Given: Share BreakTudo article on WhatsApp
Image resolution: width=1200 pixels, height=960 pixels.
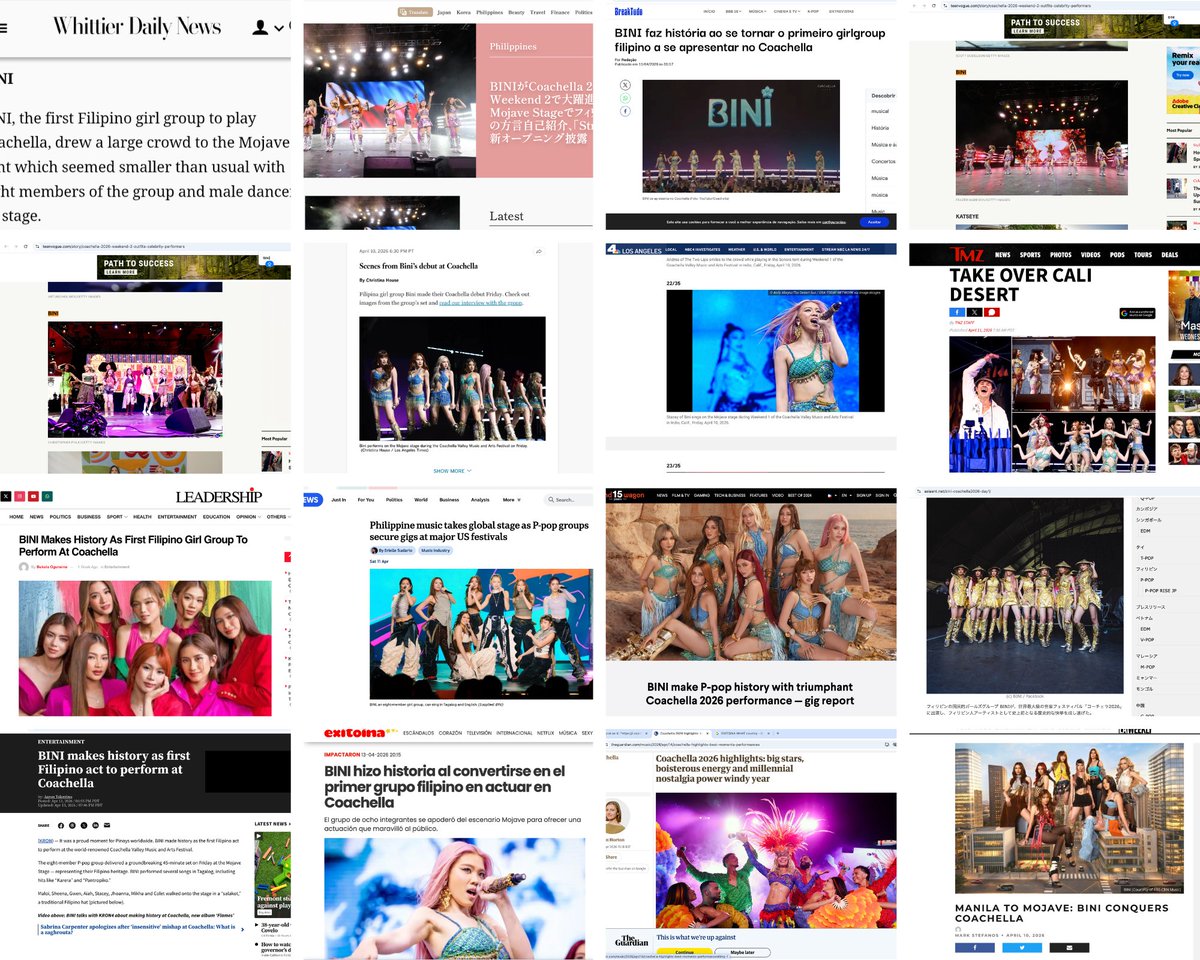Looking at the screenshot, I should pyautogui.click(x=625, y=98).
